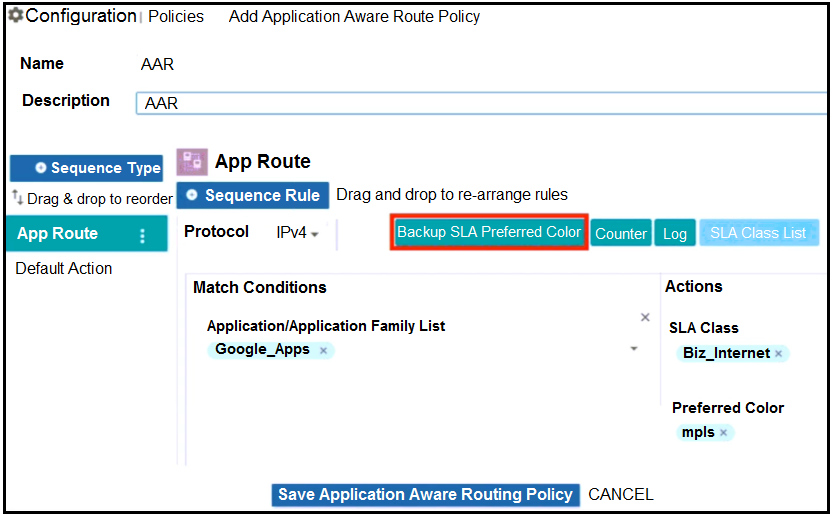Screen dimensions: 833x516
Task: Click into the Description input field
Action: coord(480,103)
